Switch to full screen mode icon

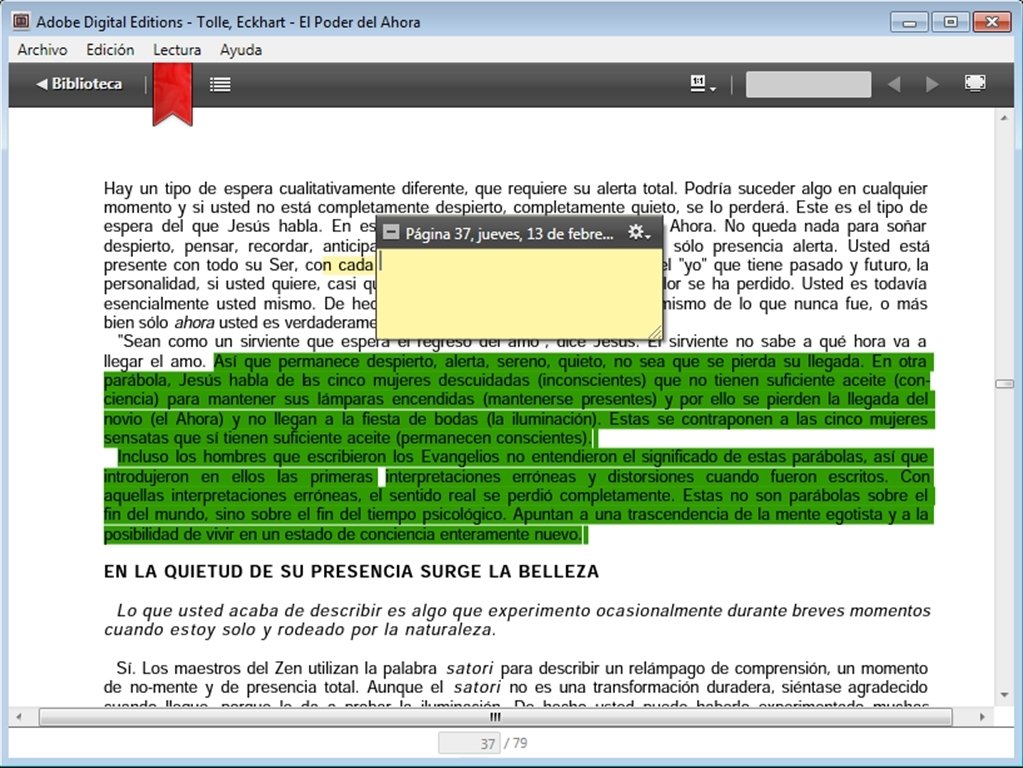pos(975,84)
